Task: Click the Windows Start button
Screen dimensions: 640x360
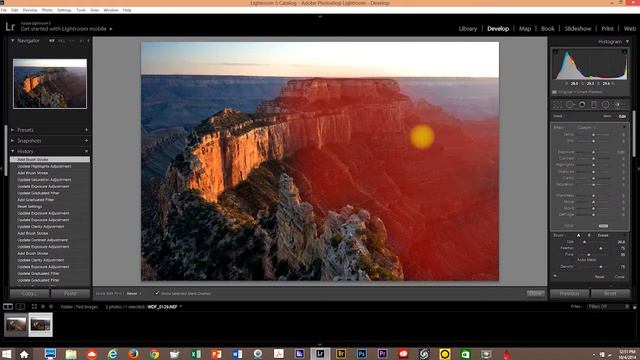Action: pos(6,354)
